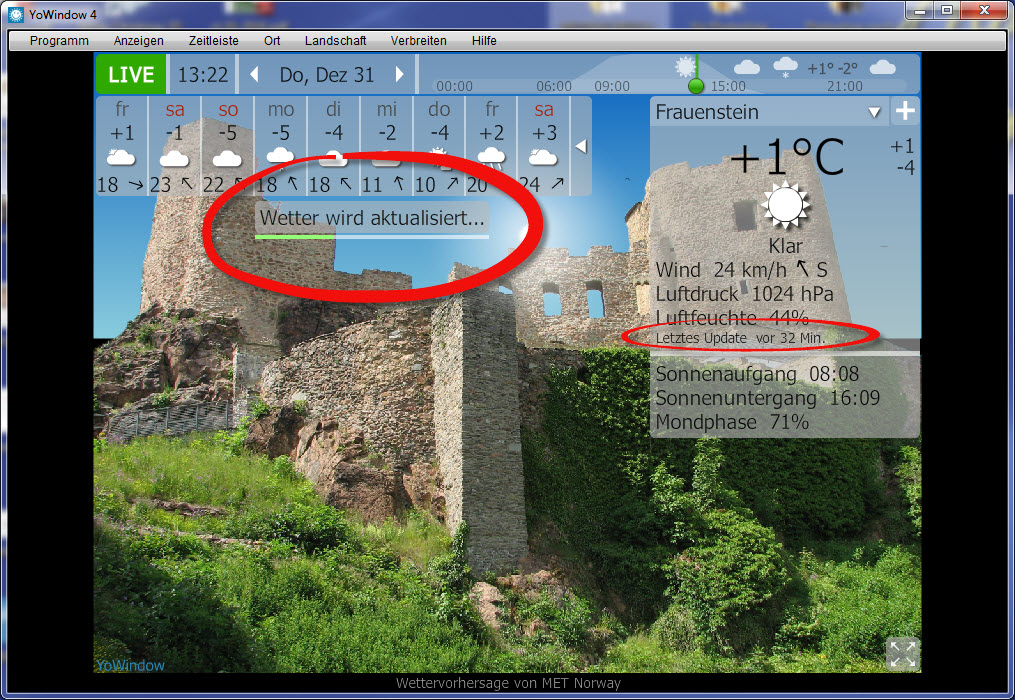Collapse the forecast panel arrow
This screenshot has width=1015, height=700.
coord(580,147)
